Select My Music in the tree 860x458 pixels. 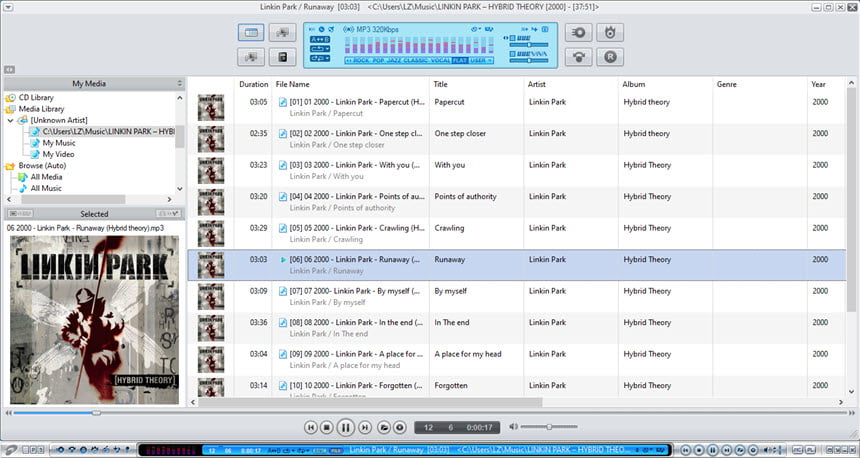(x=59, y=143)
